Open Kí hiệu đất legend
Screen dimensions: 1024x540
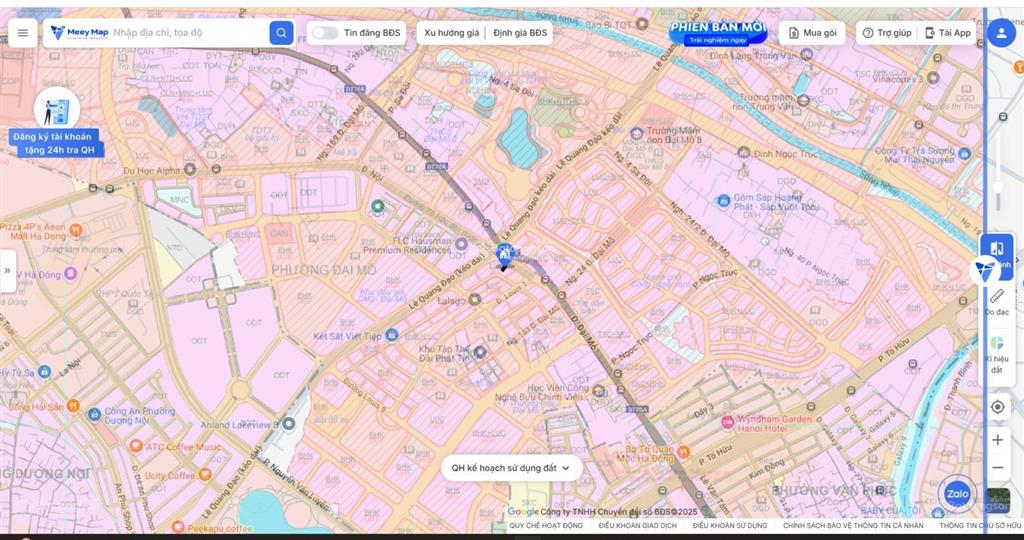[x=997, y=355]
